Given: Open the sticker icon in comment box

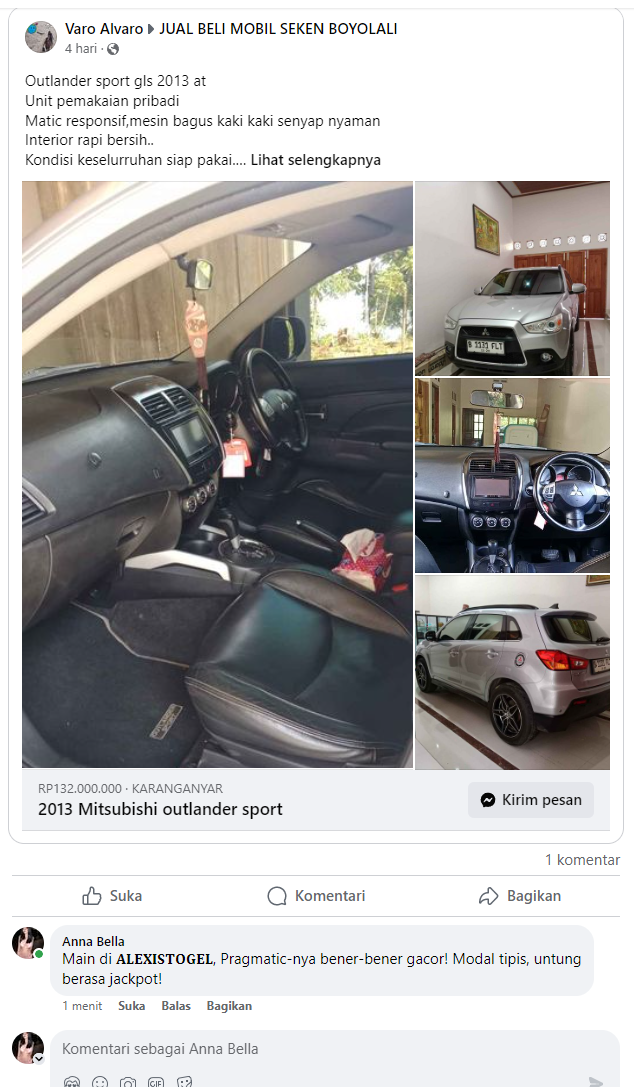Looking at the screenshot, I should click(184, 1082).
